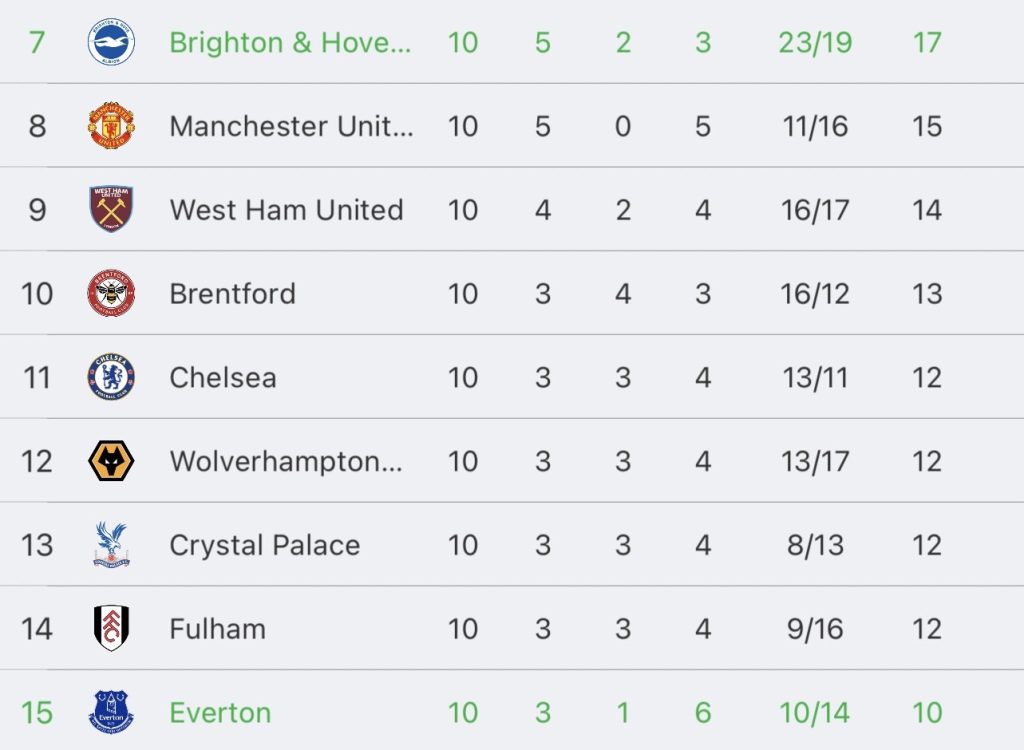This screenshot has width=1024, height=750.
Task: Open the Brighton & Hove team name
Action: coord(290,43)
